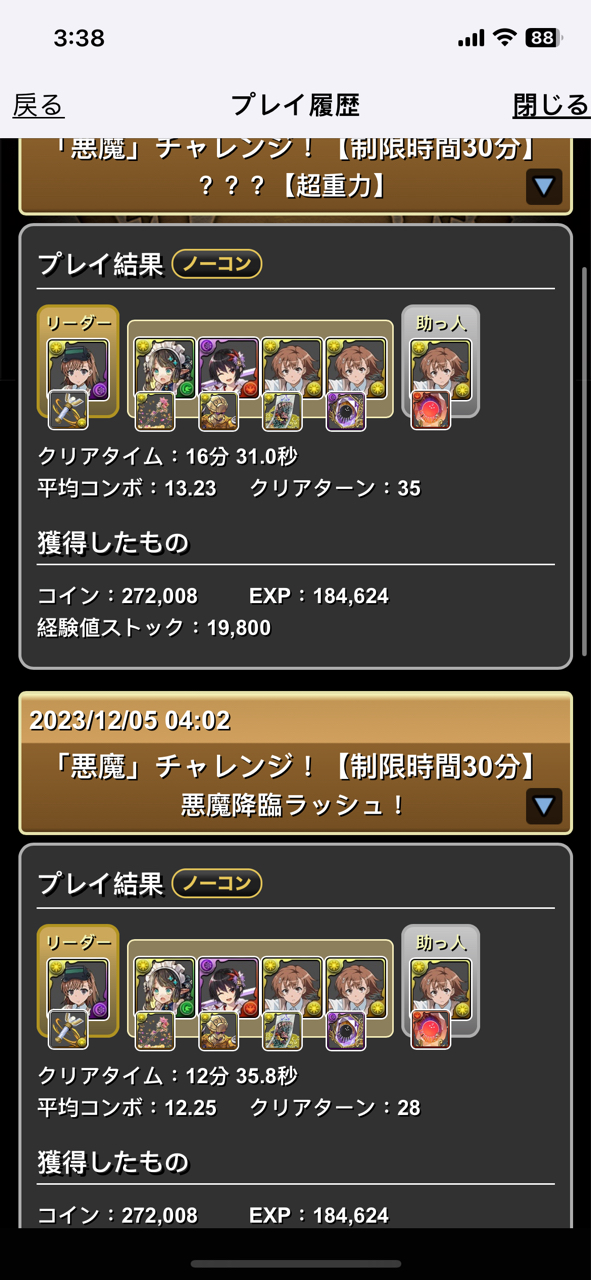Tap the leader monster icon in first result
This screenshot has height=1280, width=591.
(x=78, y=370)
